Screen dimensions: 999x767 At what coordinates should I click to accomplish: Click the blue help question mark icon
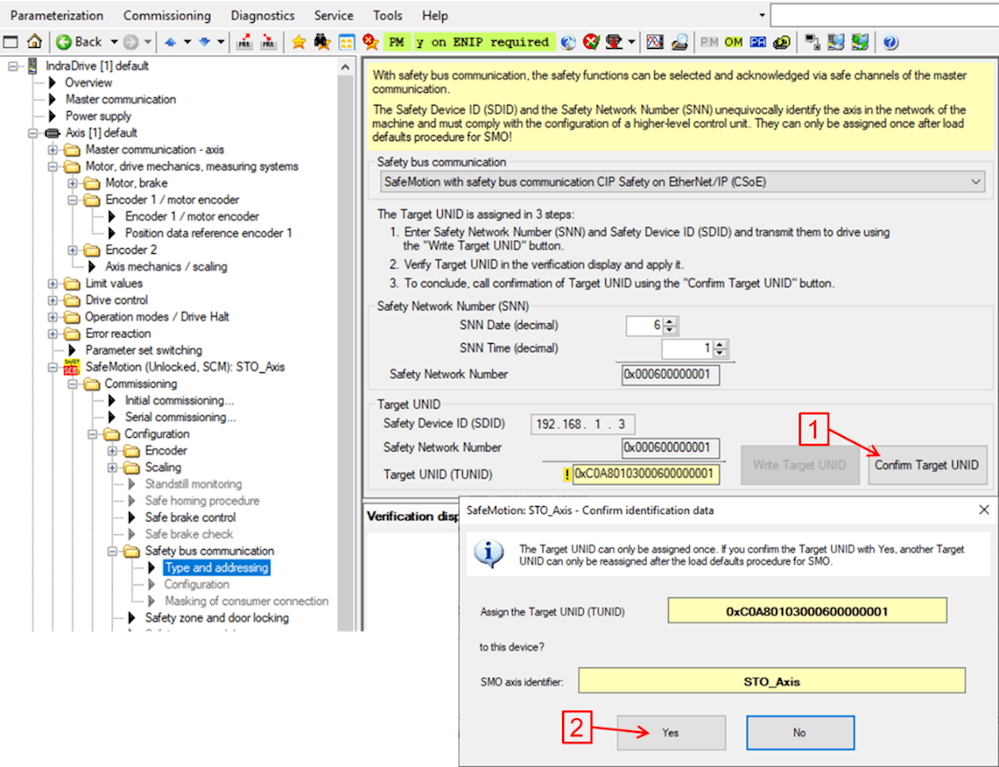[891, 42]
